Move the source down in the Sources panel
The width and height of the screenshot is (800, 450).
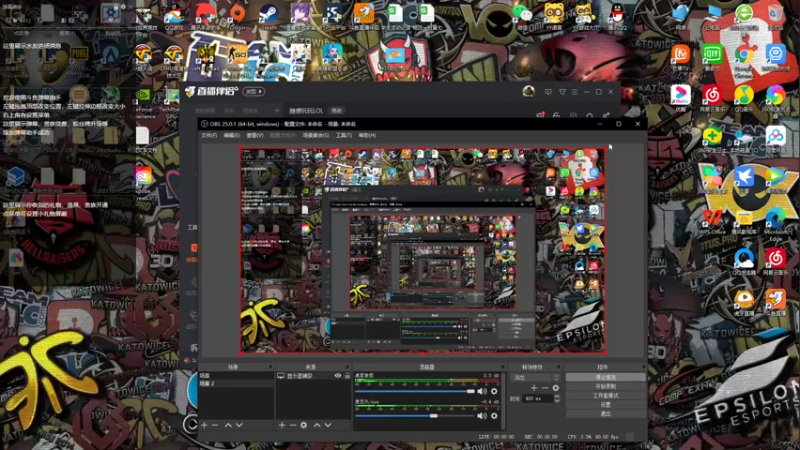[328, 425]
